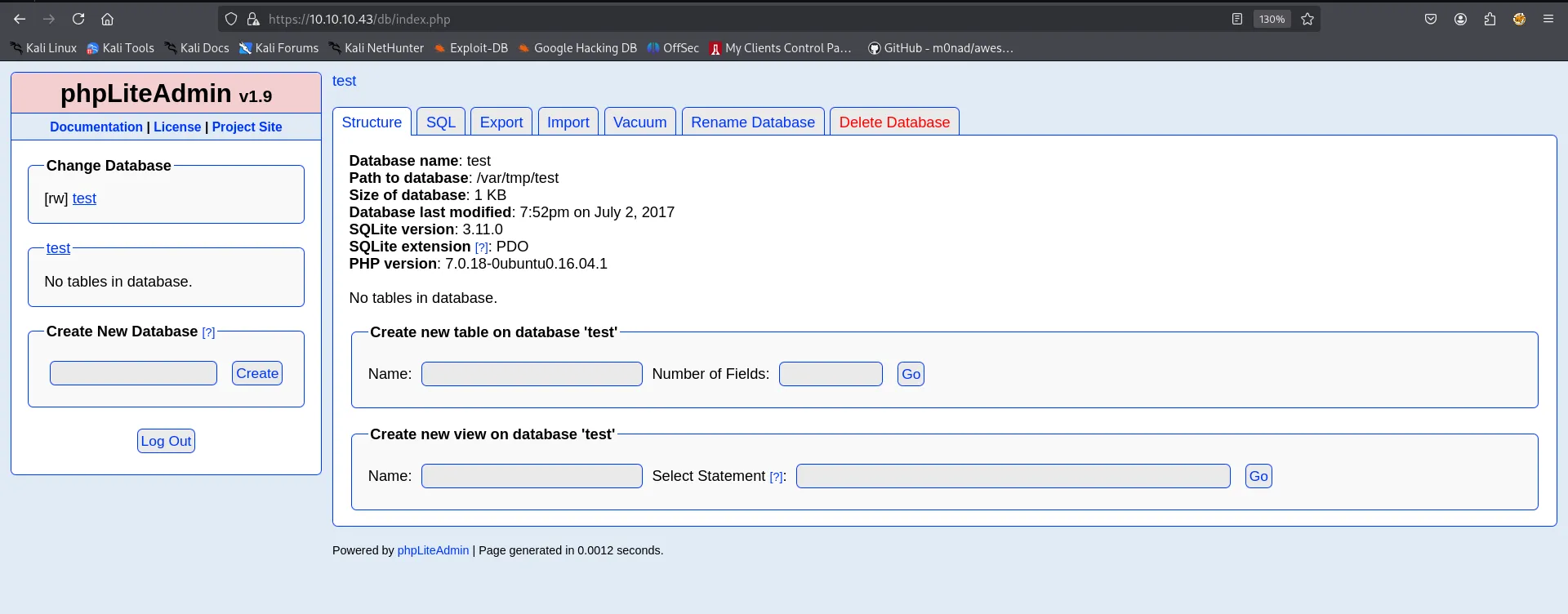1568x614 pixels.
Task: Click the new table Name field
Action: pos(532,374)
